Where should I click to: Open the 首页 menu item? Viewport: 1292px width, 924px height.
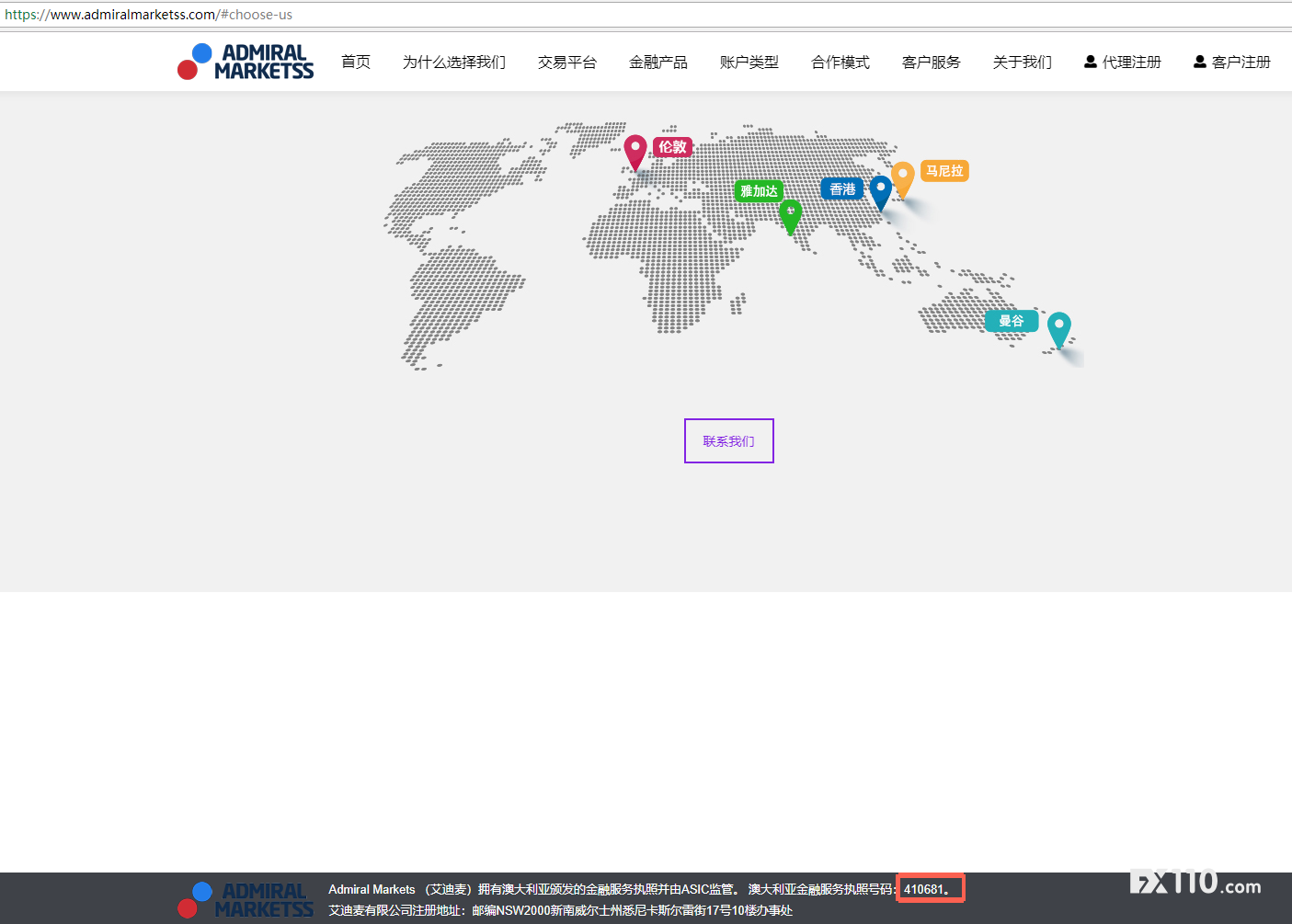356,62
